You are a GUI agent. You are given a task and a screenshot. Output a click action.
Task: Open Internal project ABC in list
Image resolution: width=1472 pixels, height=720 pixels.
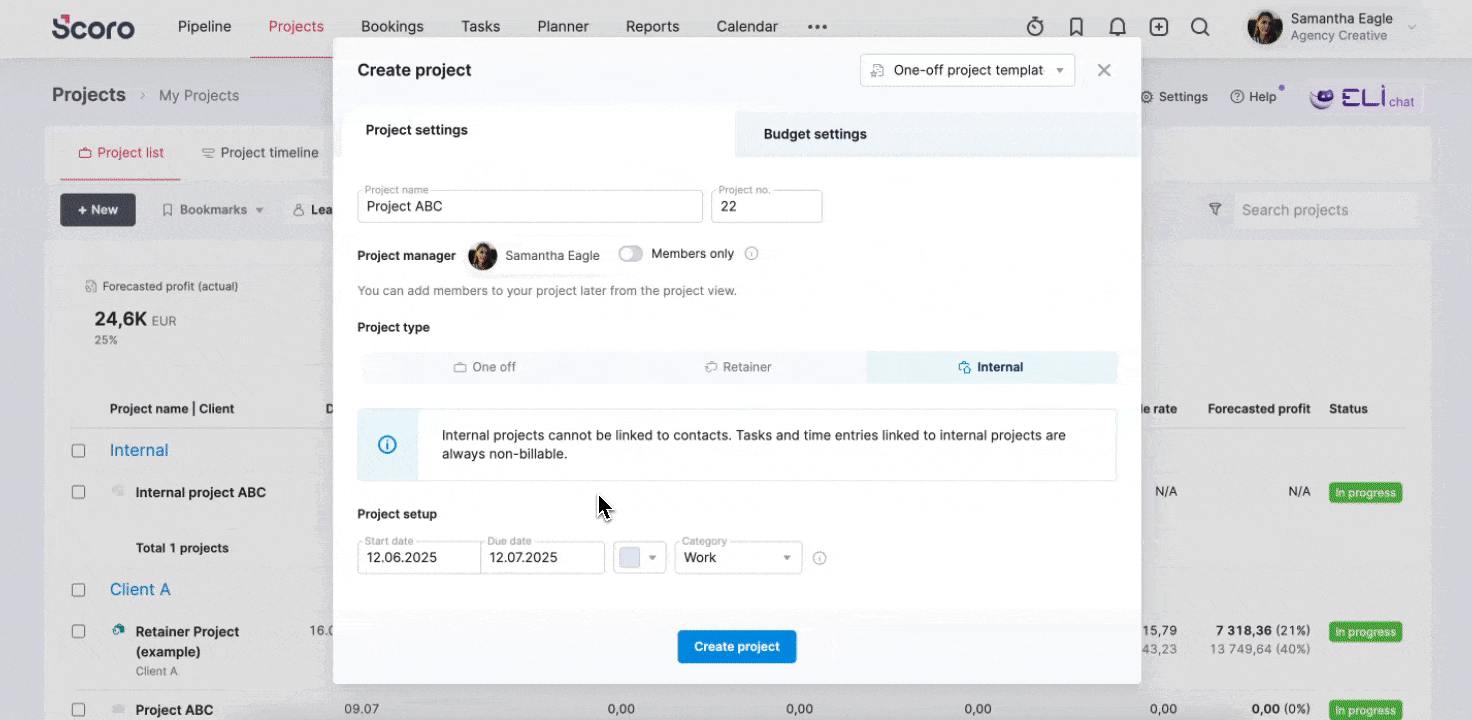pyautogui.click(x=201, y=492)
